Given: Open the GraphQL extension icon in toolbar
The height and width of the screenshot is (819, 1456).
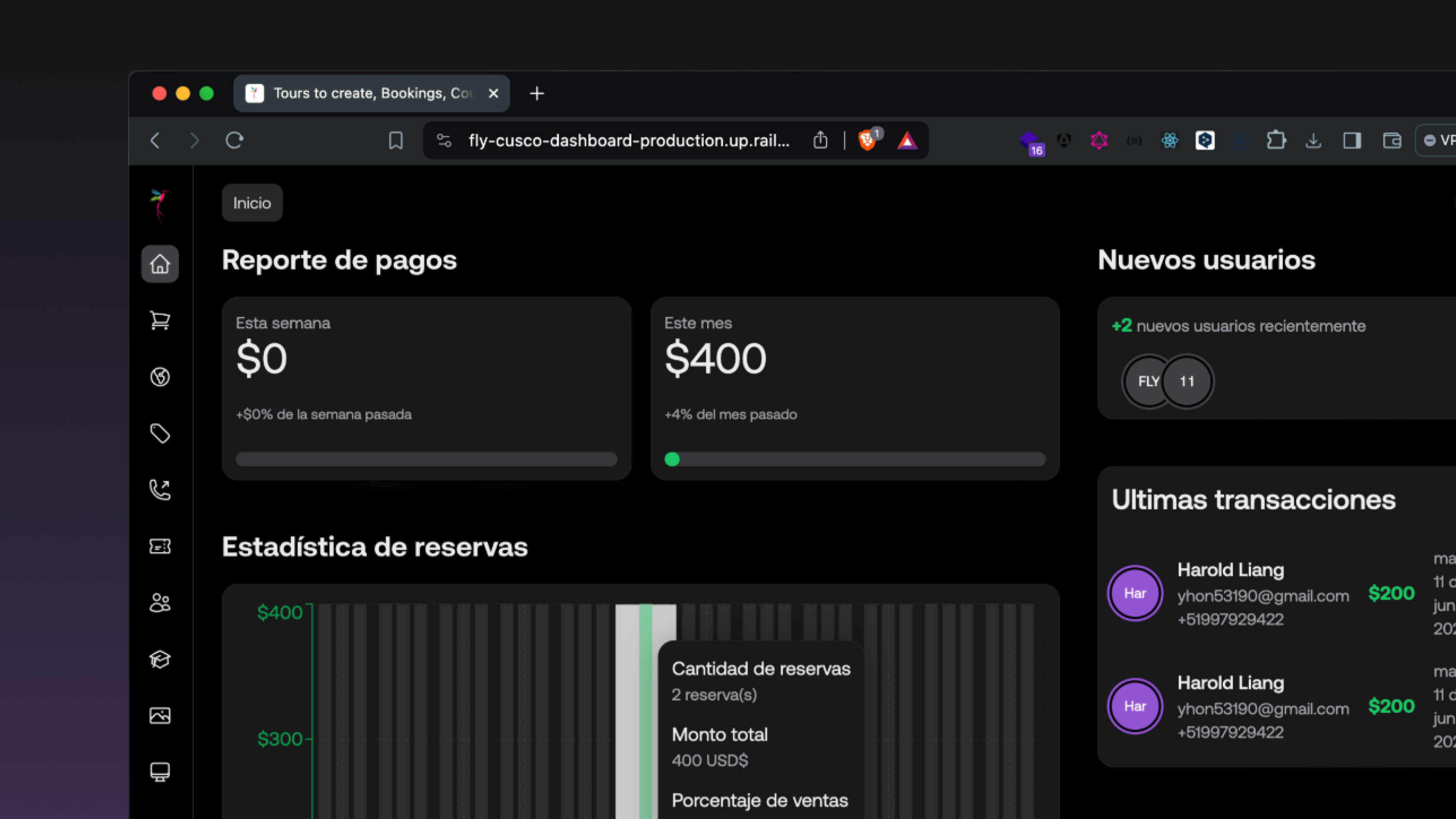Looking at the screenshot, I should tap(1099, 141).
